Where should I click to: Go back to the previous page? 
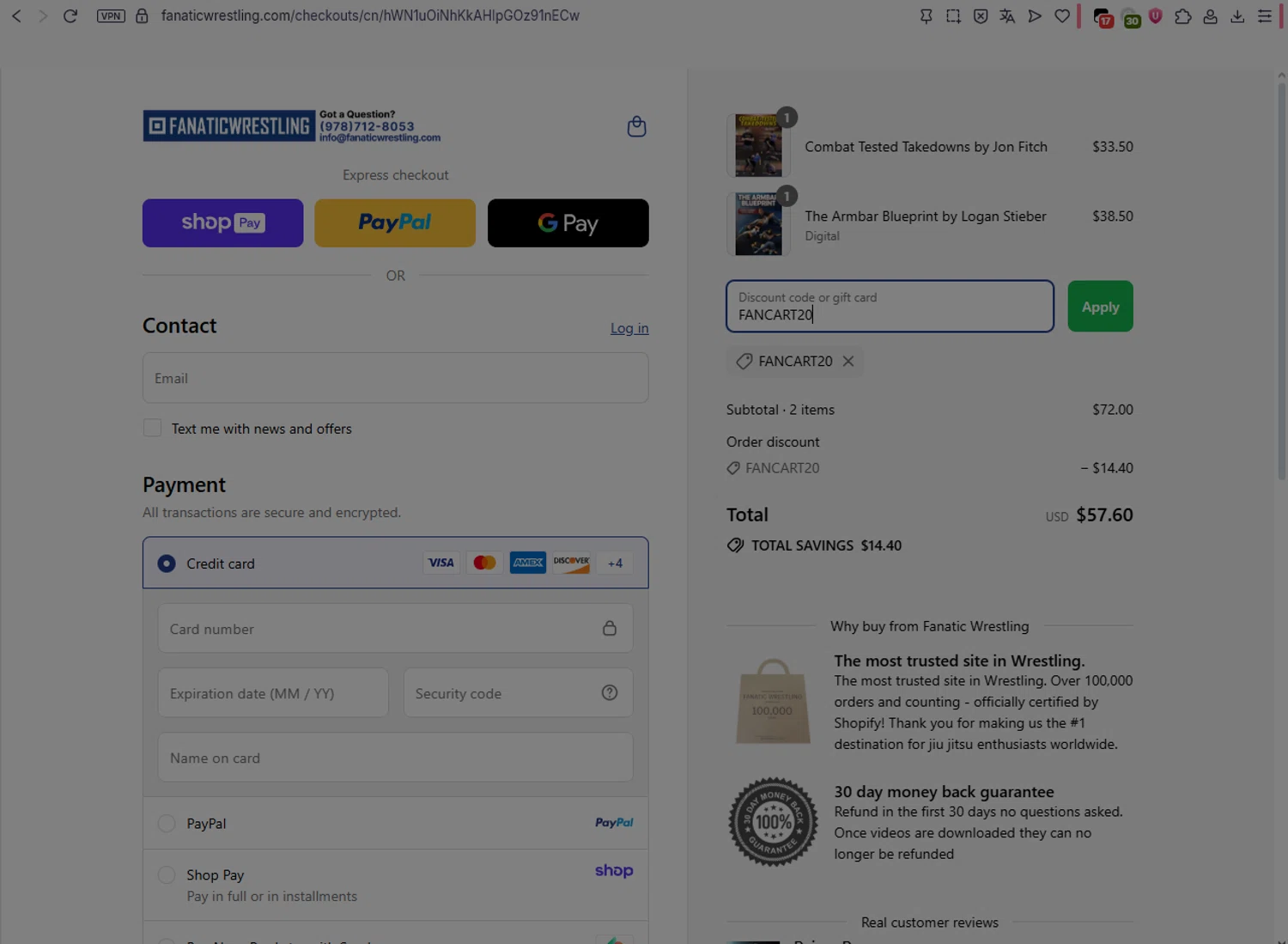(x=16, y=15)
